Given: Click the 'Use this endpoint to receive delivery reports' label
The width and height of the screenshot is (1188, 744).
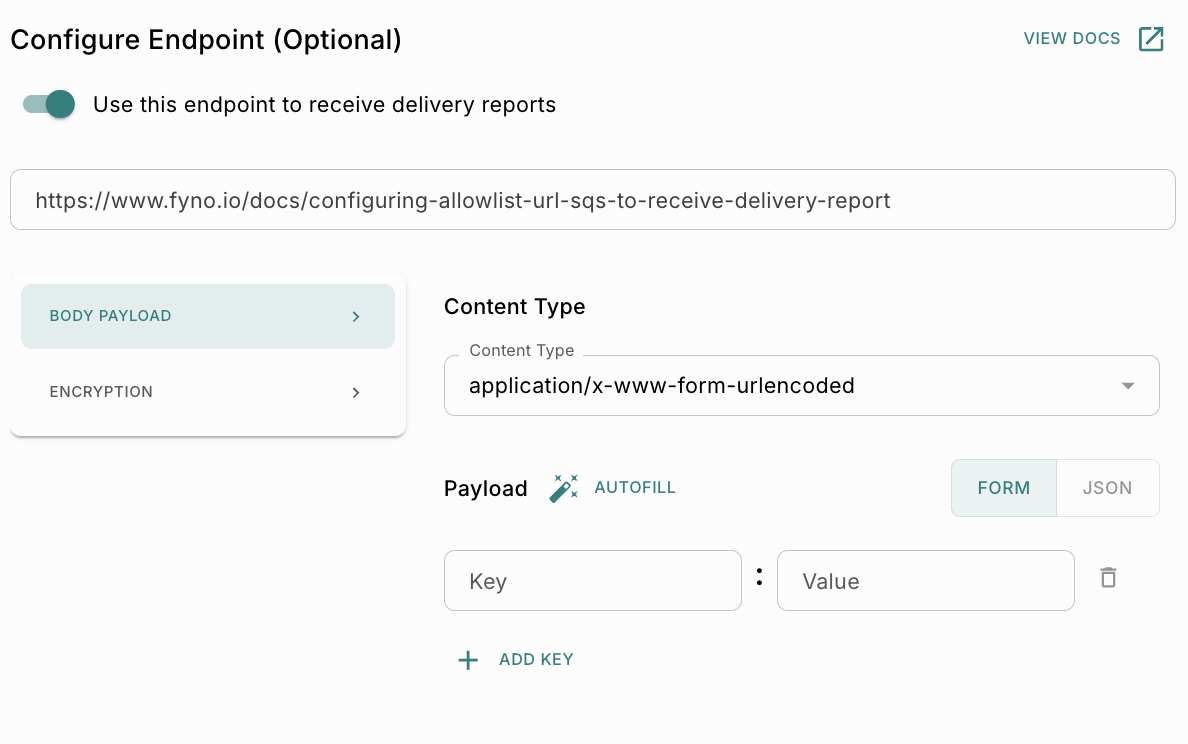Looking at the screenshot, I should 324,105.
